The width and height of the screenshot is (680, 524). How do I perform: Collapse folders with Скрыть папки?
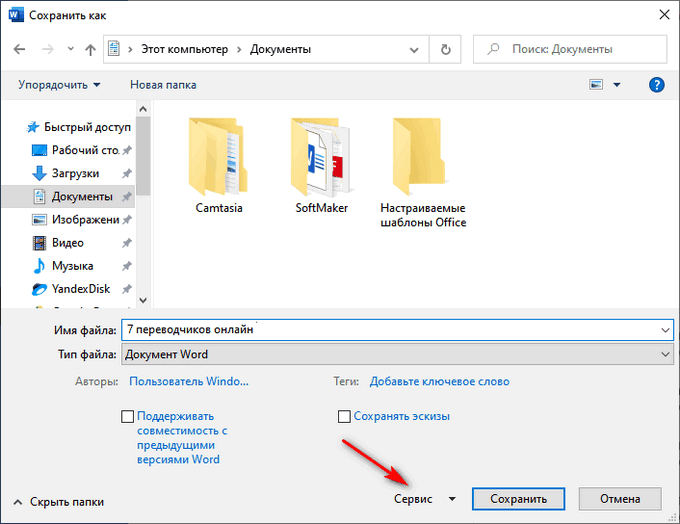pos(59,502)
